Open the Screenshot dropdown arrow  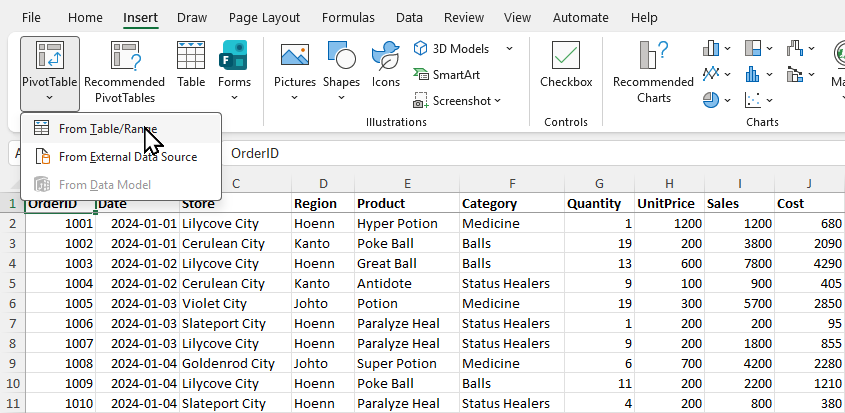[497, 101]
